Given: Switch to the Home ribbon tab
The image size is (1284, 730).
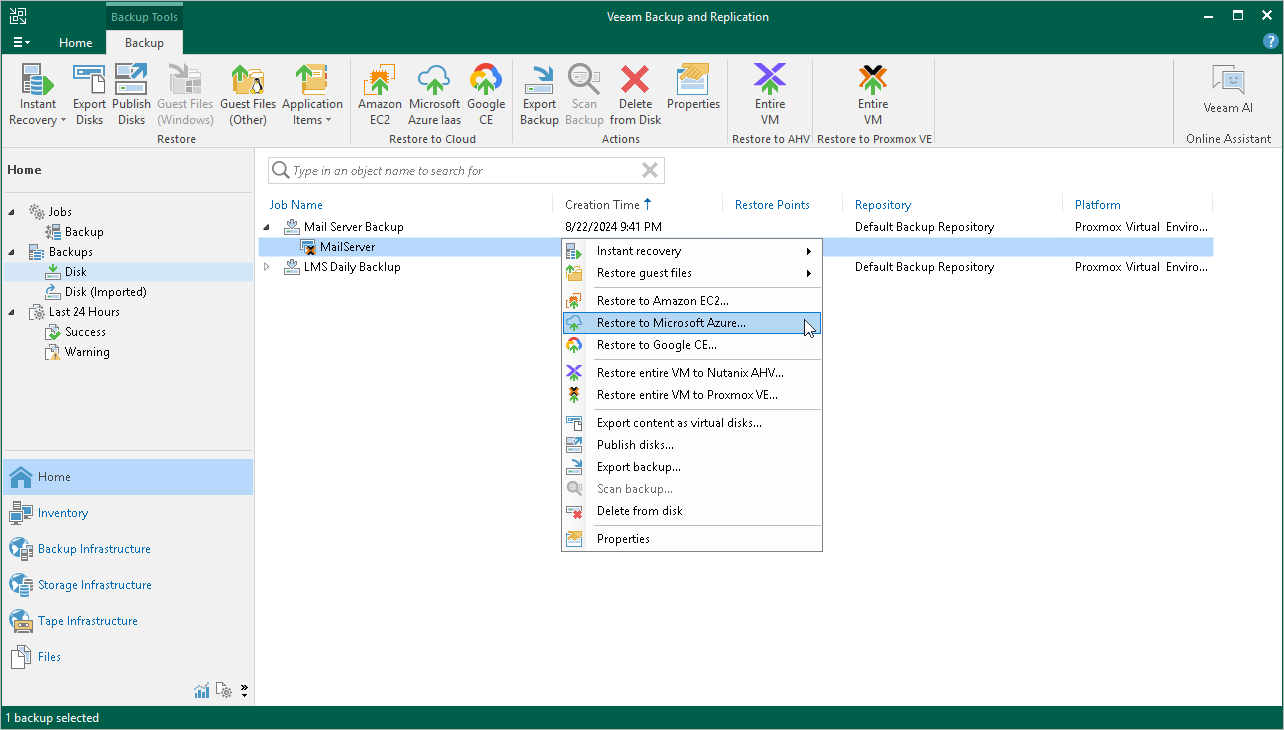Looking at the screenshot, I should point(75,43).
